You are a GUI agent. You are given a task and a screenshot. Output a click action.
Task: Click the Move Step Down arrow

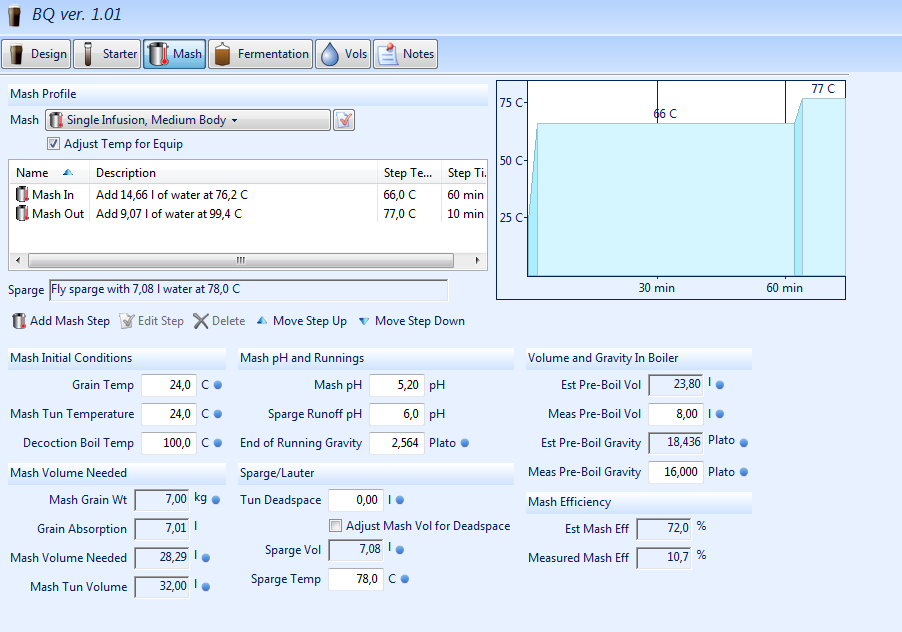(x=364, y=321)
